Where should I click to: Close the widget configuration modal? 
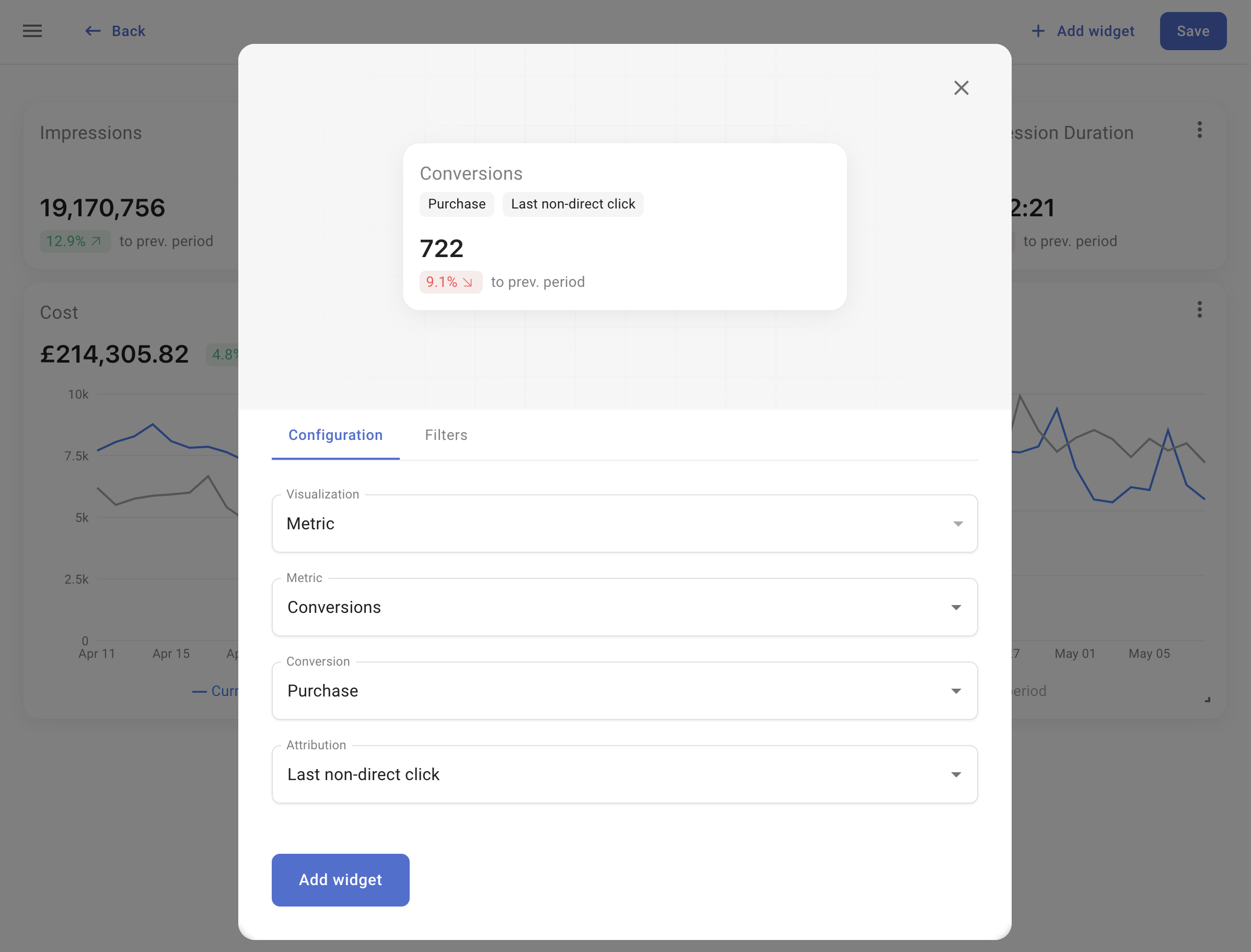point(962,88)
